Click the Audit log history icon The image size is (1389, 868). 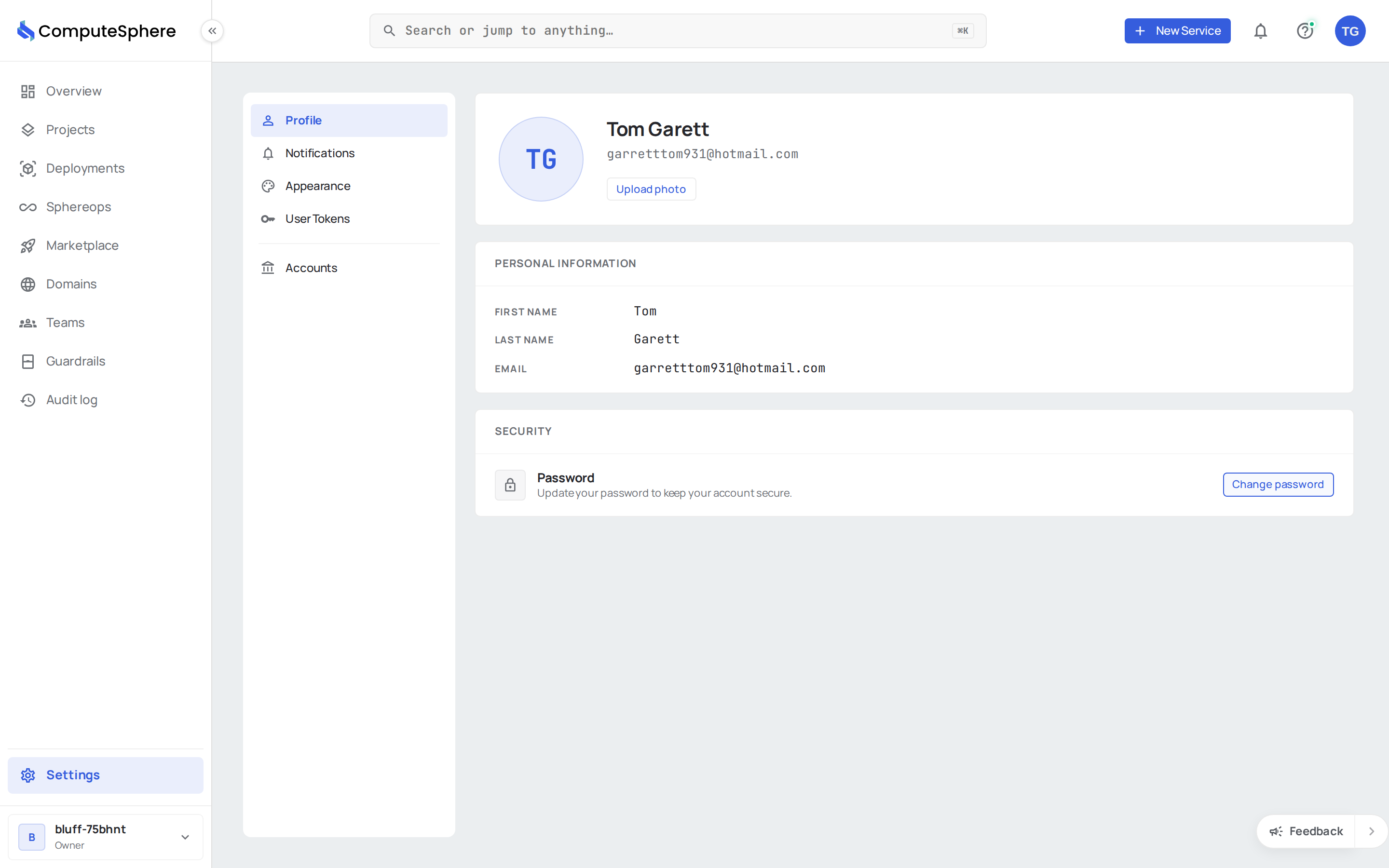(x=27, y=400)
